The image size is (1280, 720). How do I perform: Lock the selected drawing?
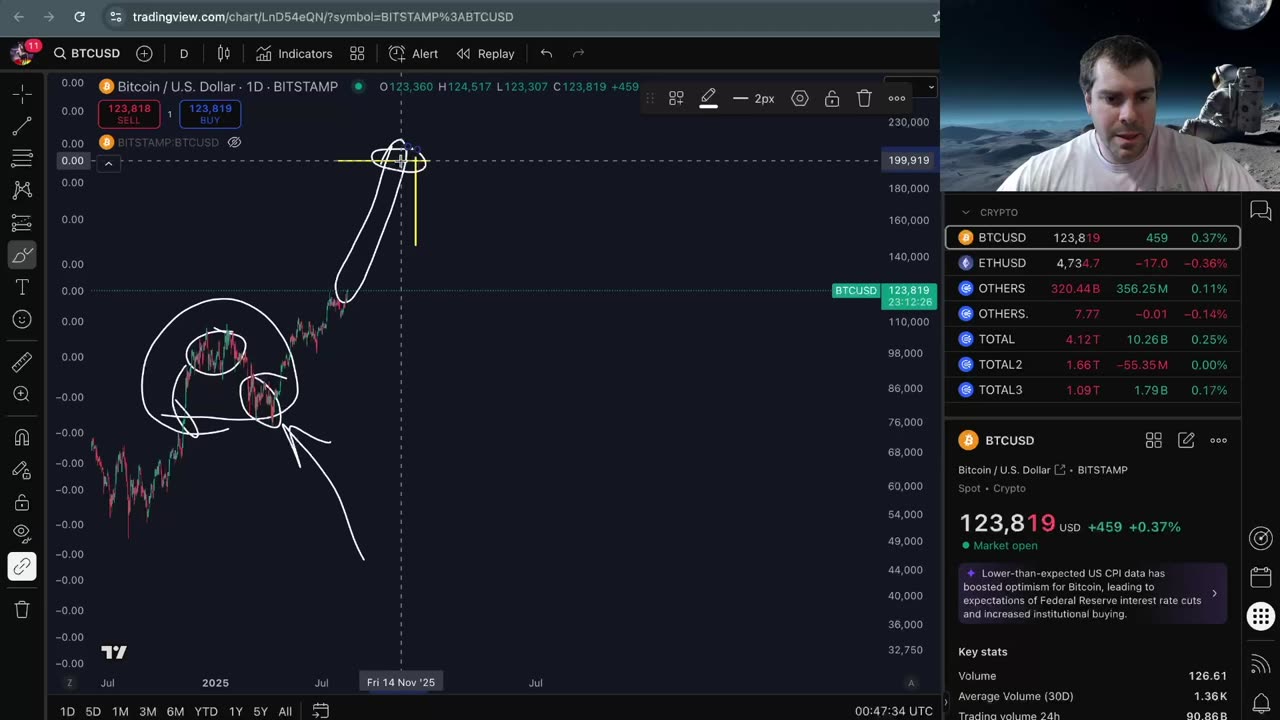pyautogui.click(x=832, y=98)
